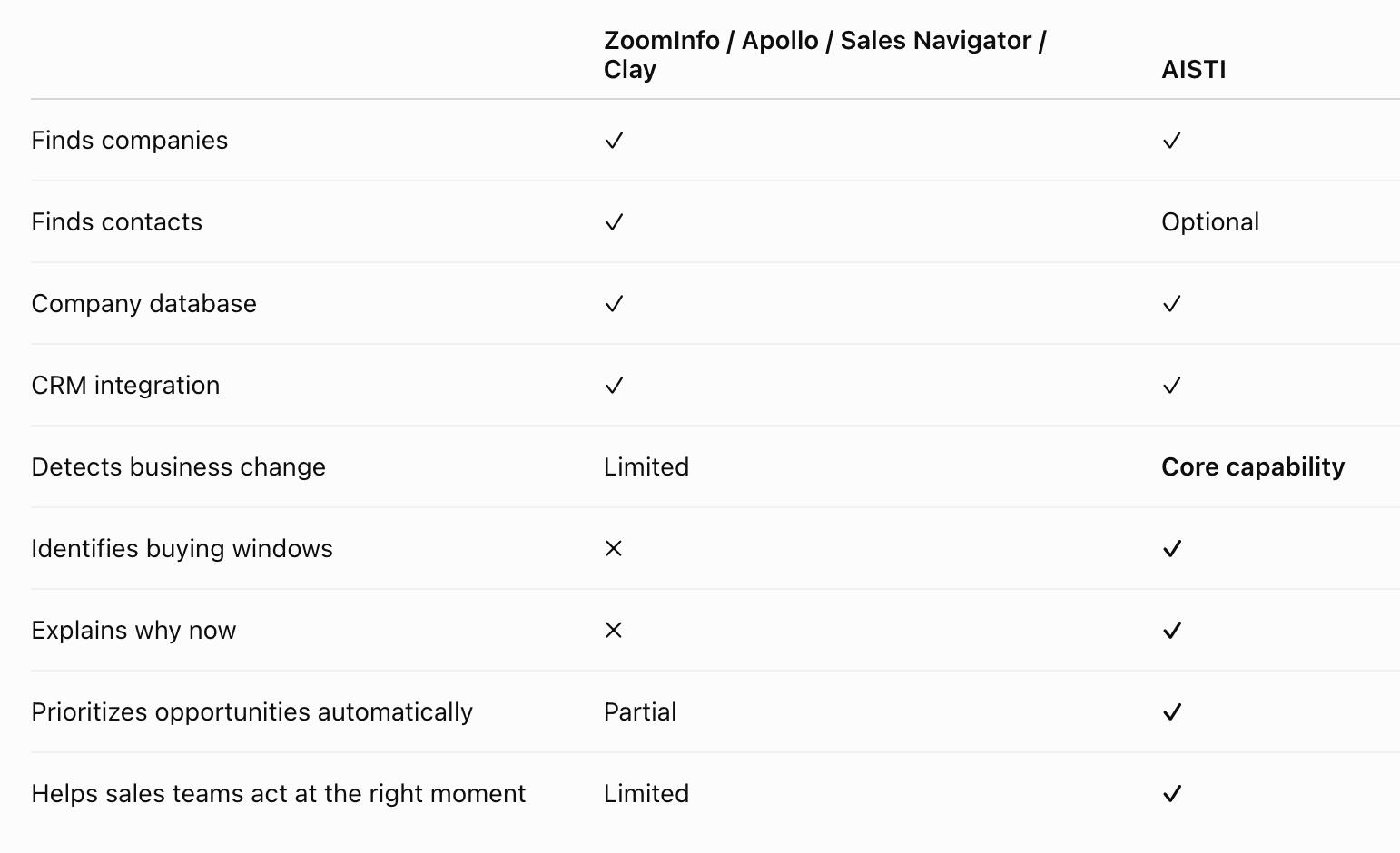Click the X mark for Identifies buying windows
The width and height of the screenshot is (1400, 853).
pos(614,549)
